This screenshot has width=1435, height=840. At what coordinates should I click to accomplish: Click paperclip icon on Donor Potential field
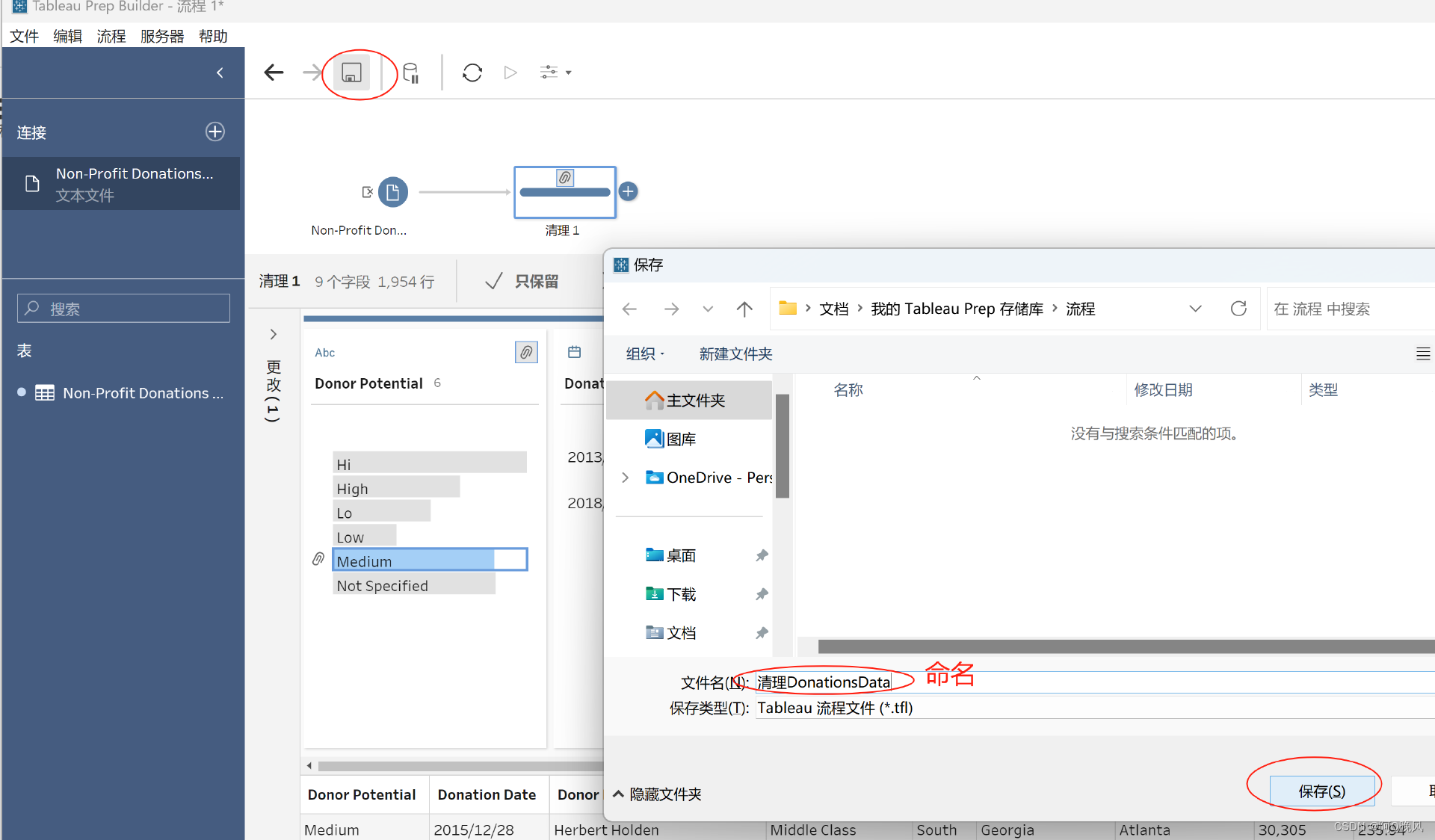[526, 352]
